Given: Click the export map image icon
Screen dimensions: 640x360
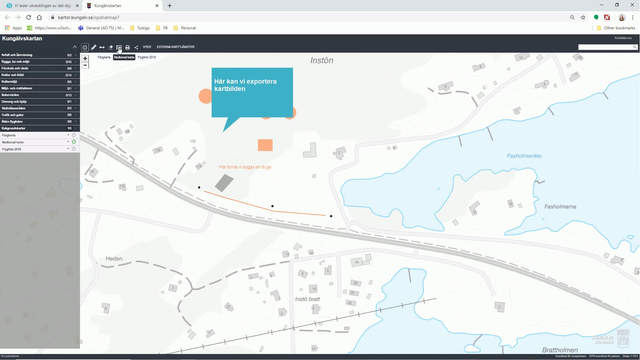Looking at the screenshot, I should (x=119, y=47).
